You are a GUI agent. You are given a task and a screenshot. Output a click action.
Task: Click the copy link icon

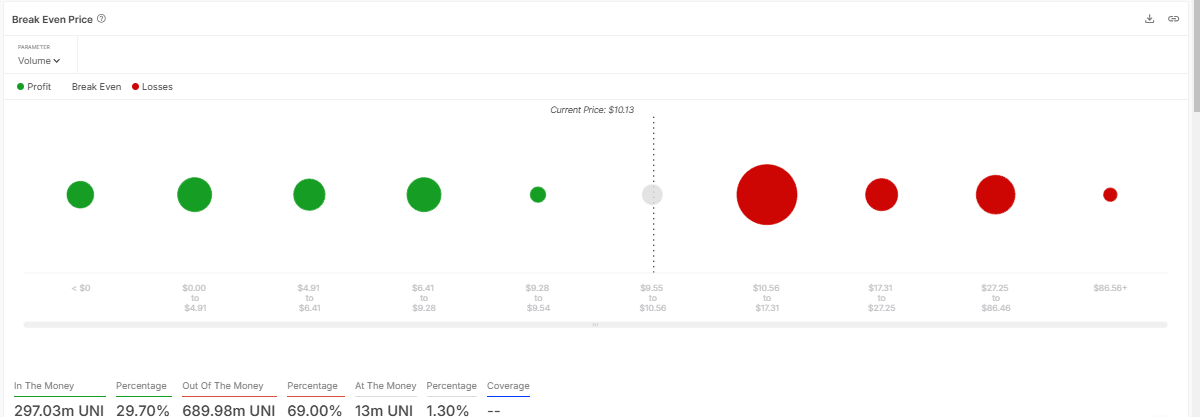[1173, 19]
